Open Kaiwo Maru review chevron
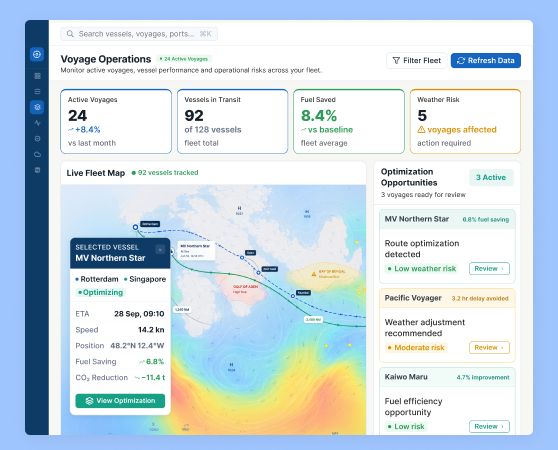Image resolution: width=558 pixels, height=450 pixels. pos(502,427)
